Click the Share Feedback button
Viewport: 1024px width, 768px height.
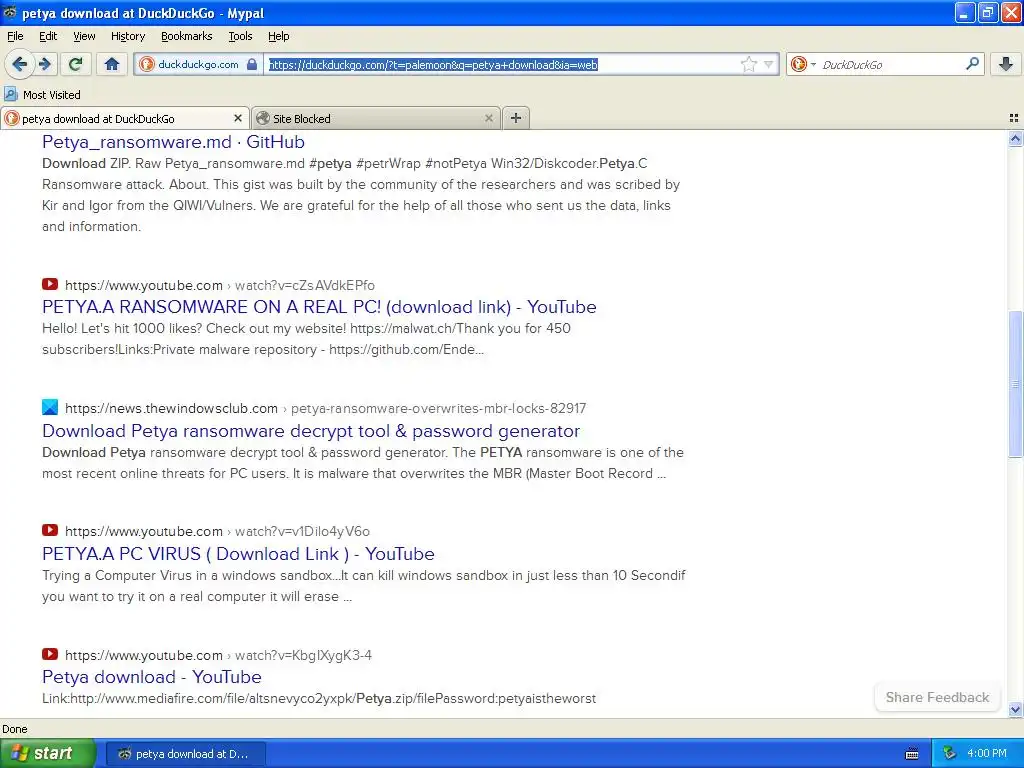pyautogui.click(x=937, y=697)
